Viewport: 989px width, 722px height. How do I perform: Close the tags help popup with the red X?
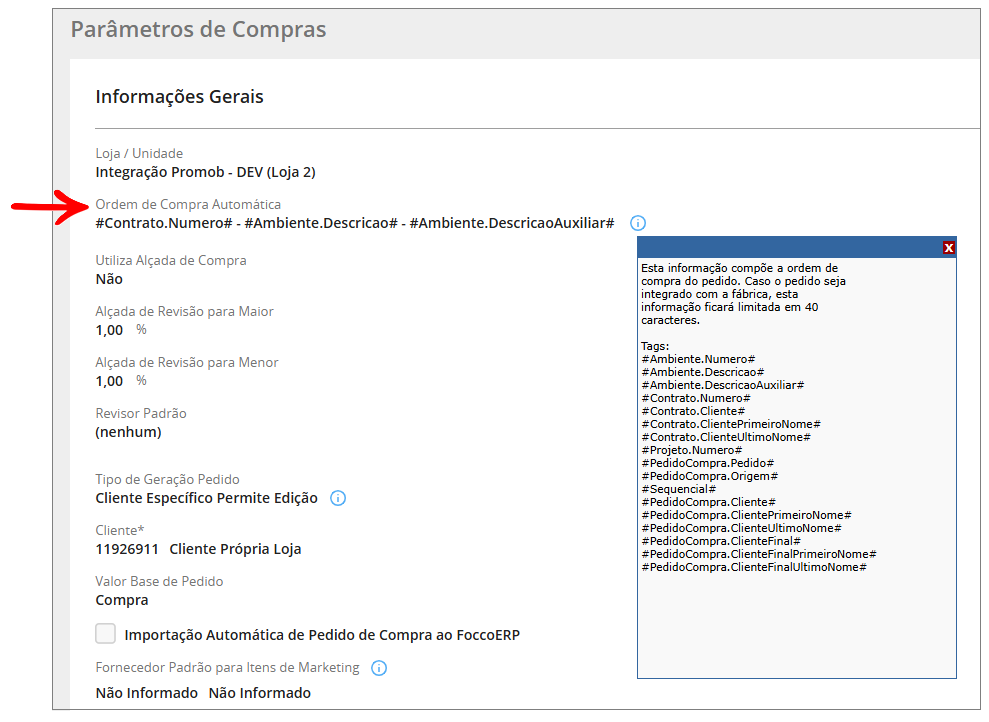click(949, 248)
